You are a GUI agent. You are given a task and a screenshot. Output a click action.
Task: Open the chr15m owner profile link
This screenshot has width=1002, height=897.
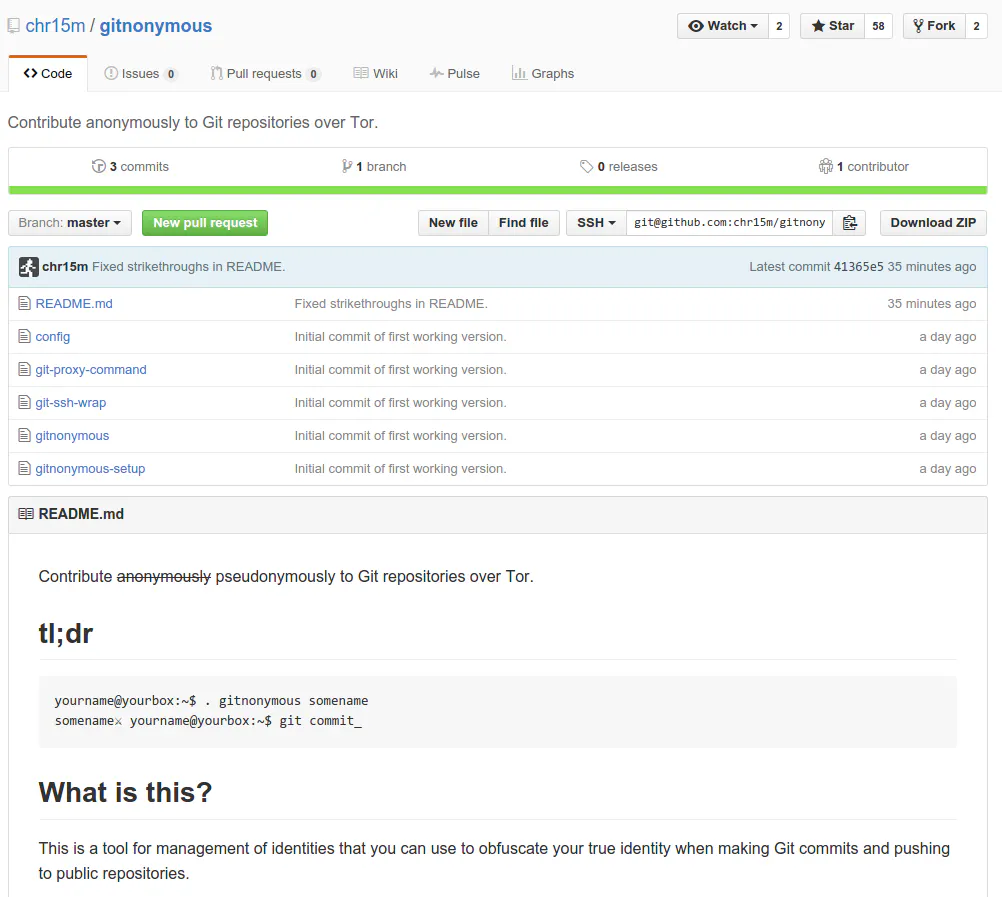coord(55,26)
